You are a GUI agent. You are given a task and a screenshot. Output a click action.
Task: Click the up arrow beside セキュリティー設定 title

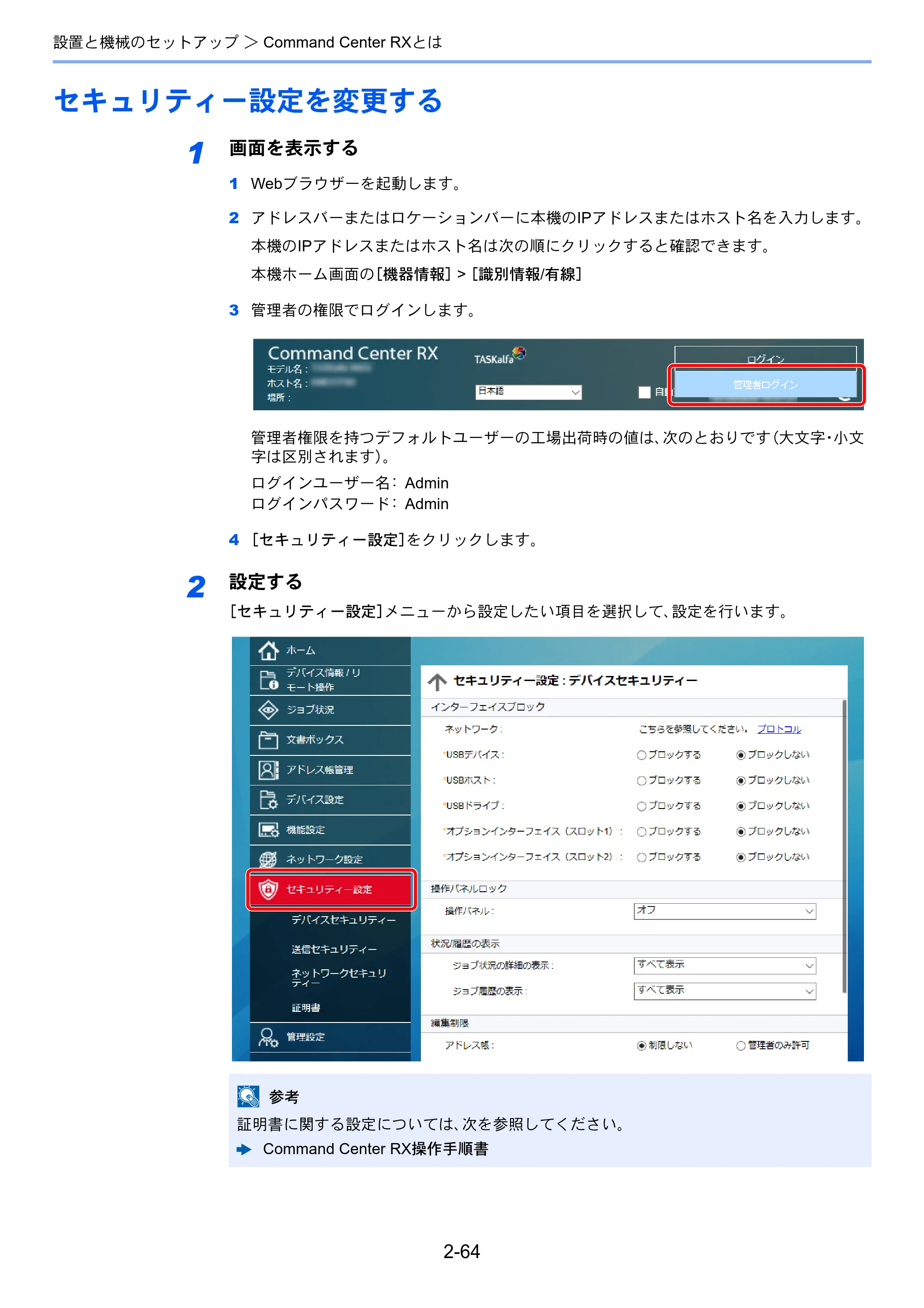pyautogui.click(x=437, y=681)
